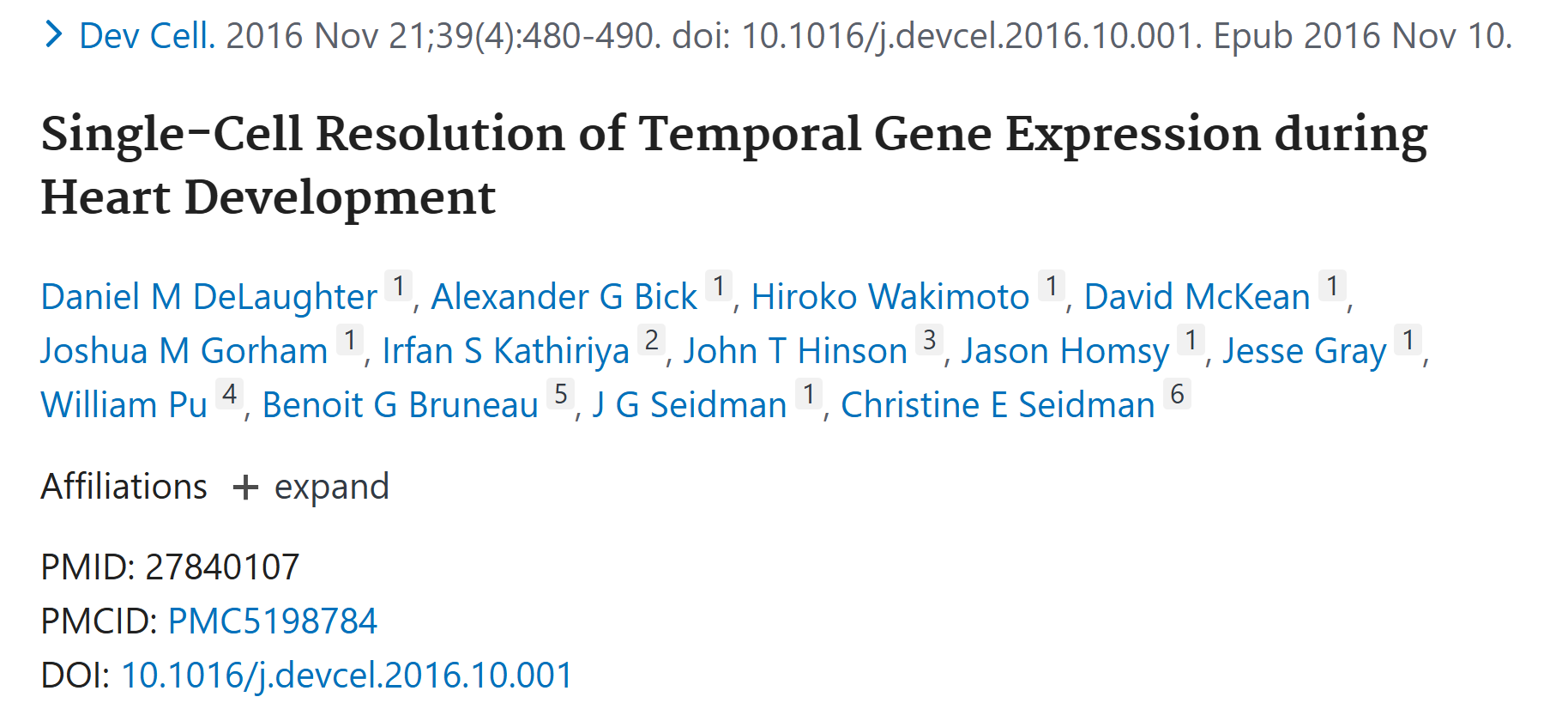This screenshot has width=1568, height=709.
Task: Click author Jesse Gray
Action: [1304, 351]
